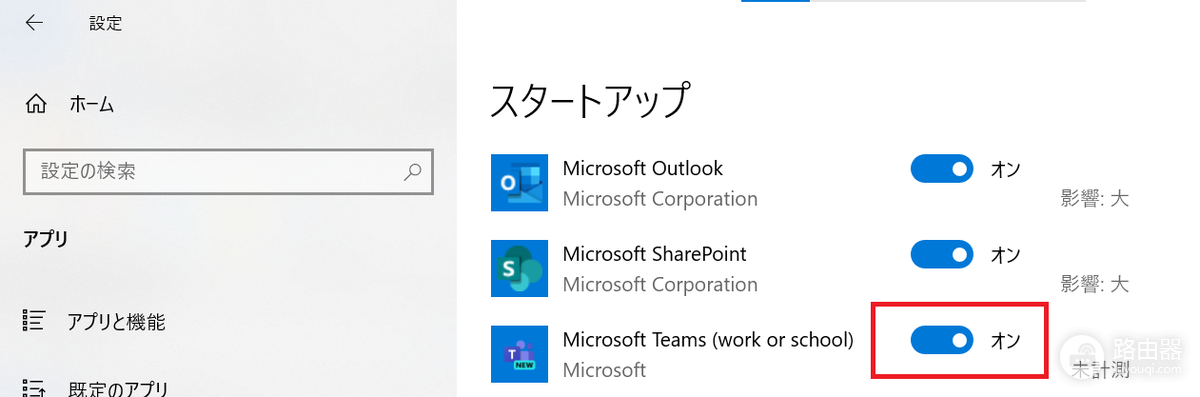Screen dimensions: 1200x397
Task: Click 影響: 大 label for SharePoint
Action: coord(1094,284)
